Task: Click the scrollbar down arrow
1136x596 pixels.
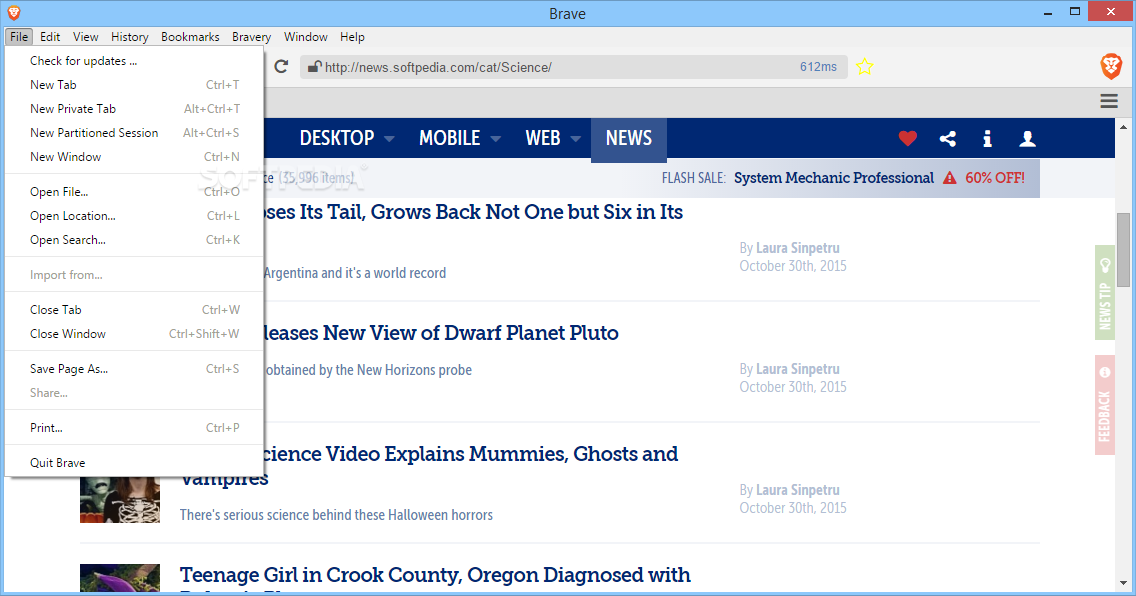Action: 1124,583
